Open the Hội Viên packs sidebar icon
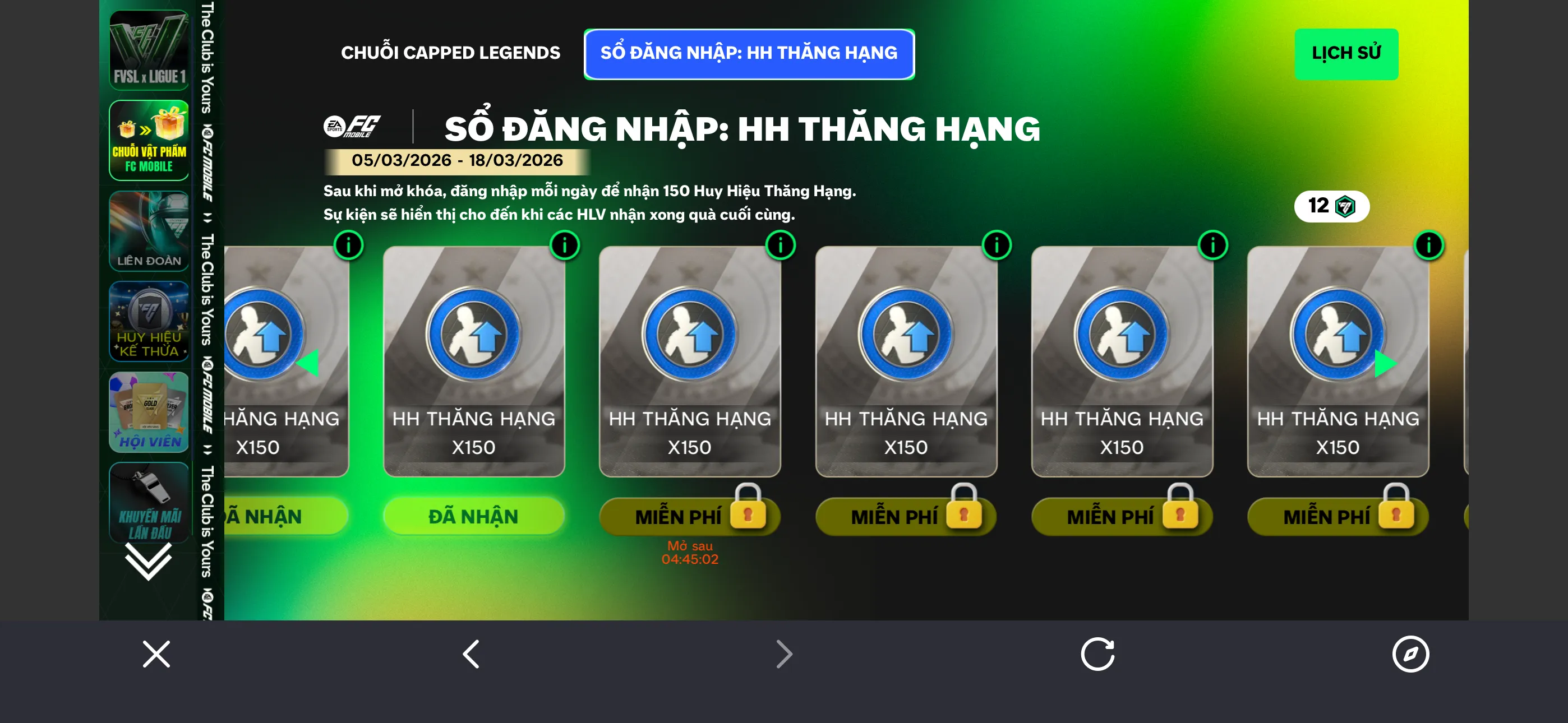Viewport: 1568px width, 723px height. (149, 412)
